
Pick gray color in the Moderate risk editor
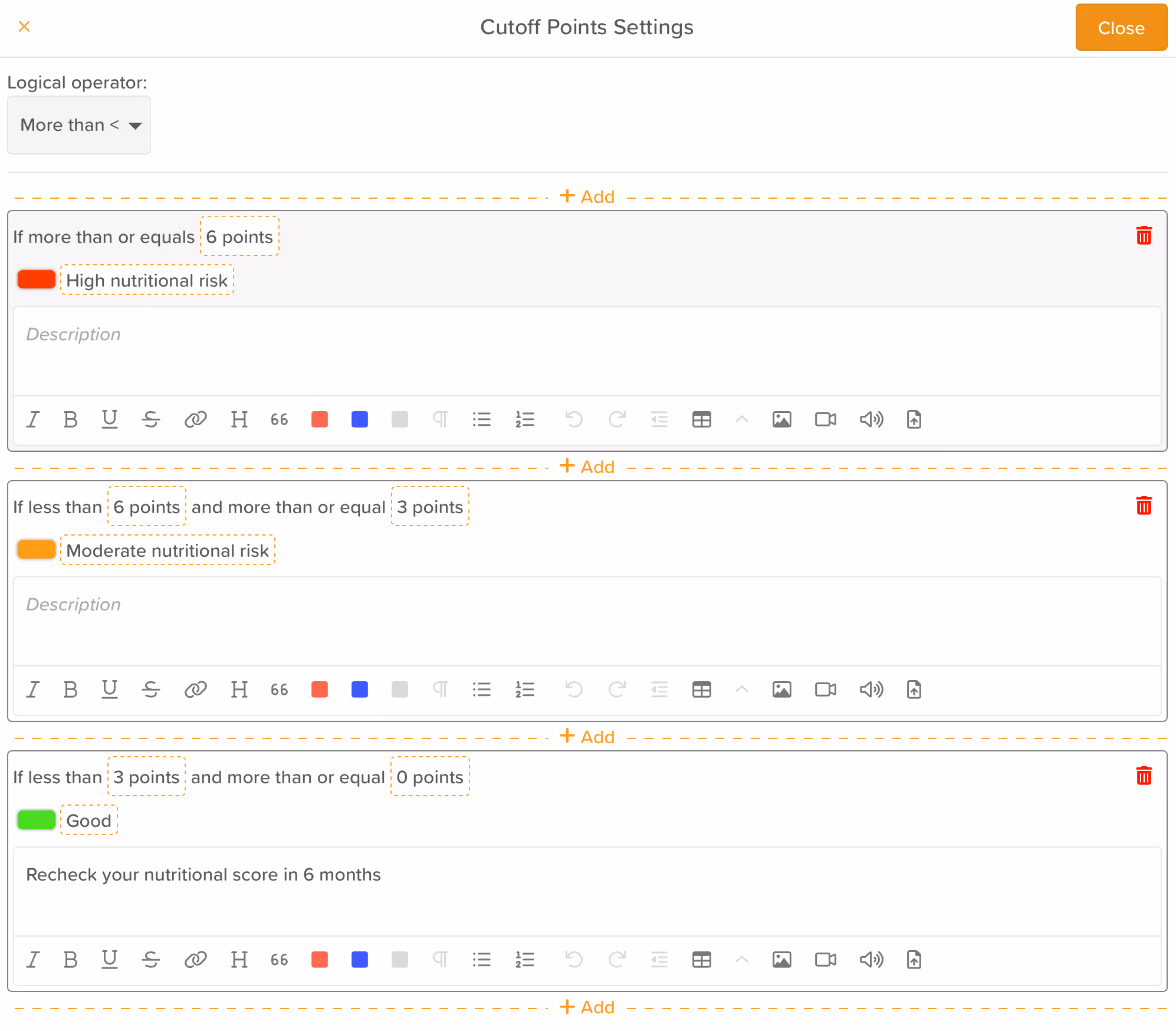coord(400,689)
